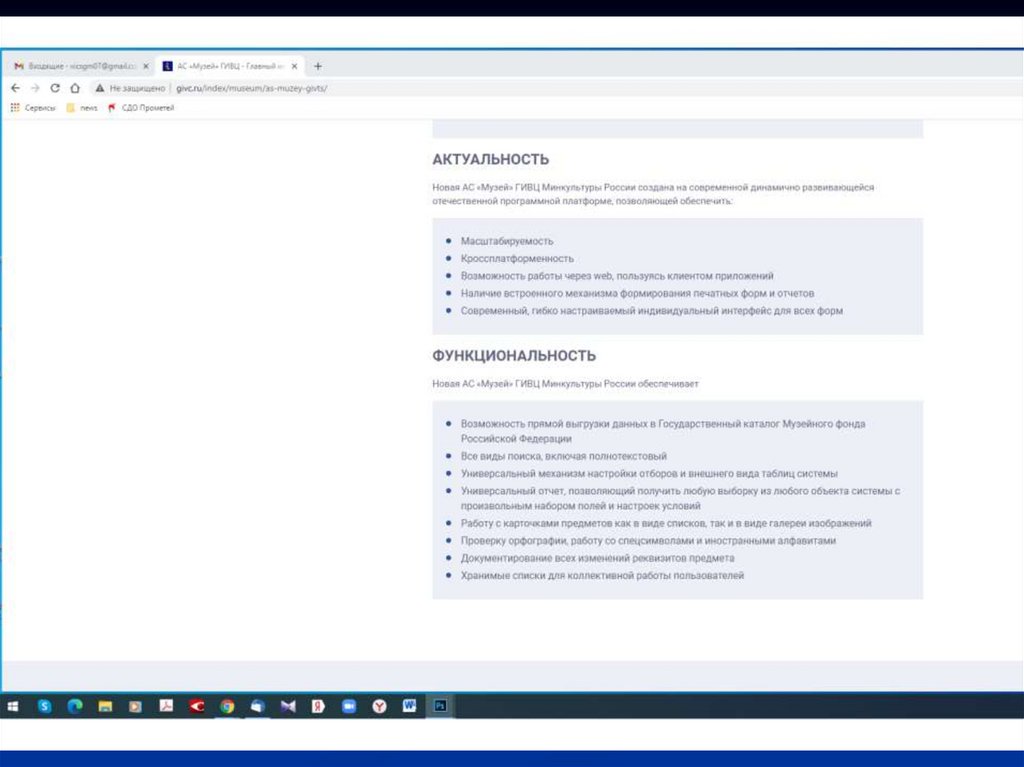Select the АС «Музей» ГИВЦ tab
The width and height of the screenshot is (1024, 767).
(230, 66)
